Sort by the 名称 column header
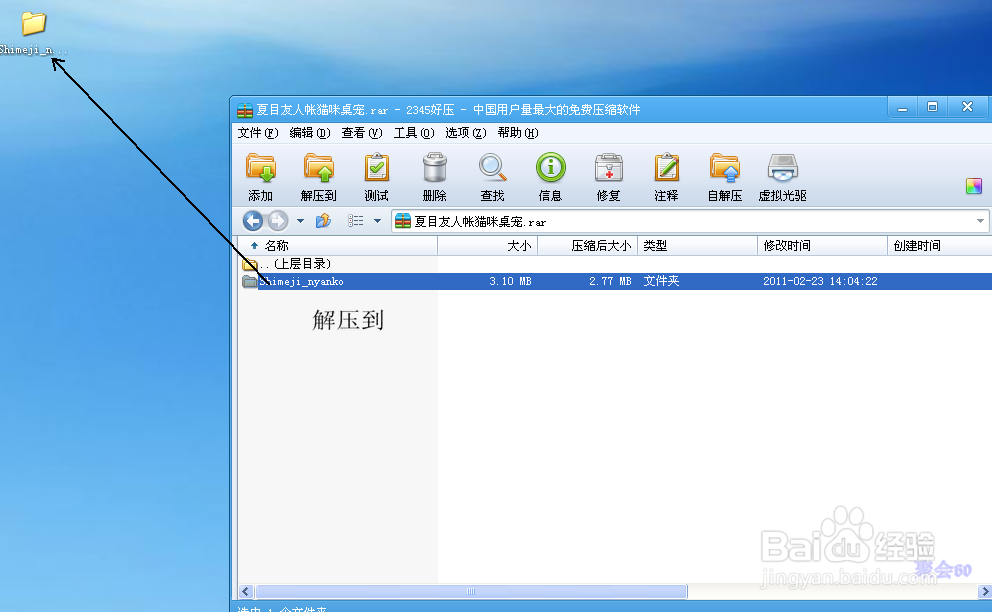Viewport: 992px width, 612px height. [338, 246]
